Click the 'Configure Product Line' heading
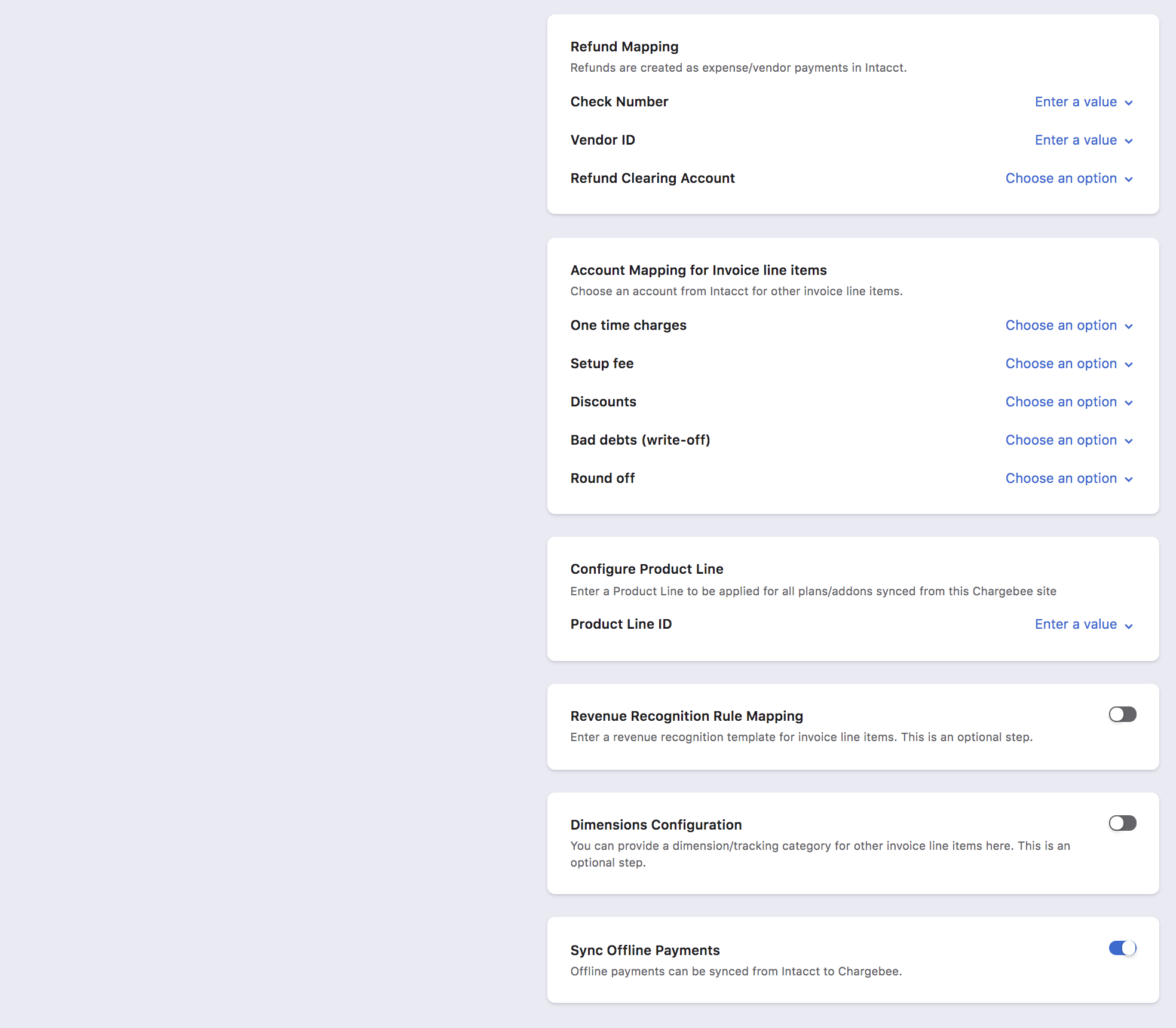 pyautogui.click(x=647, y=569)
